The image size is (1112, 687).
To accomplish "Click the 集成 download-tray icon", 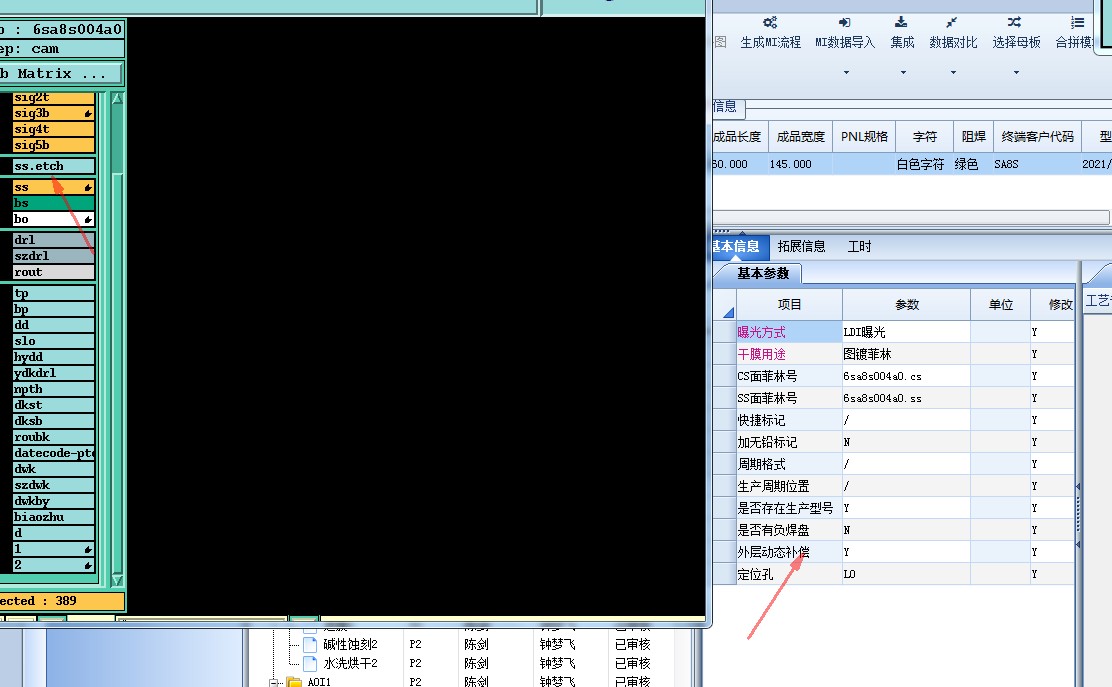I will pyautogui.click(x=901, y=23).
